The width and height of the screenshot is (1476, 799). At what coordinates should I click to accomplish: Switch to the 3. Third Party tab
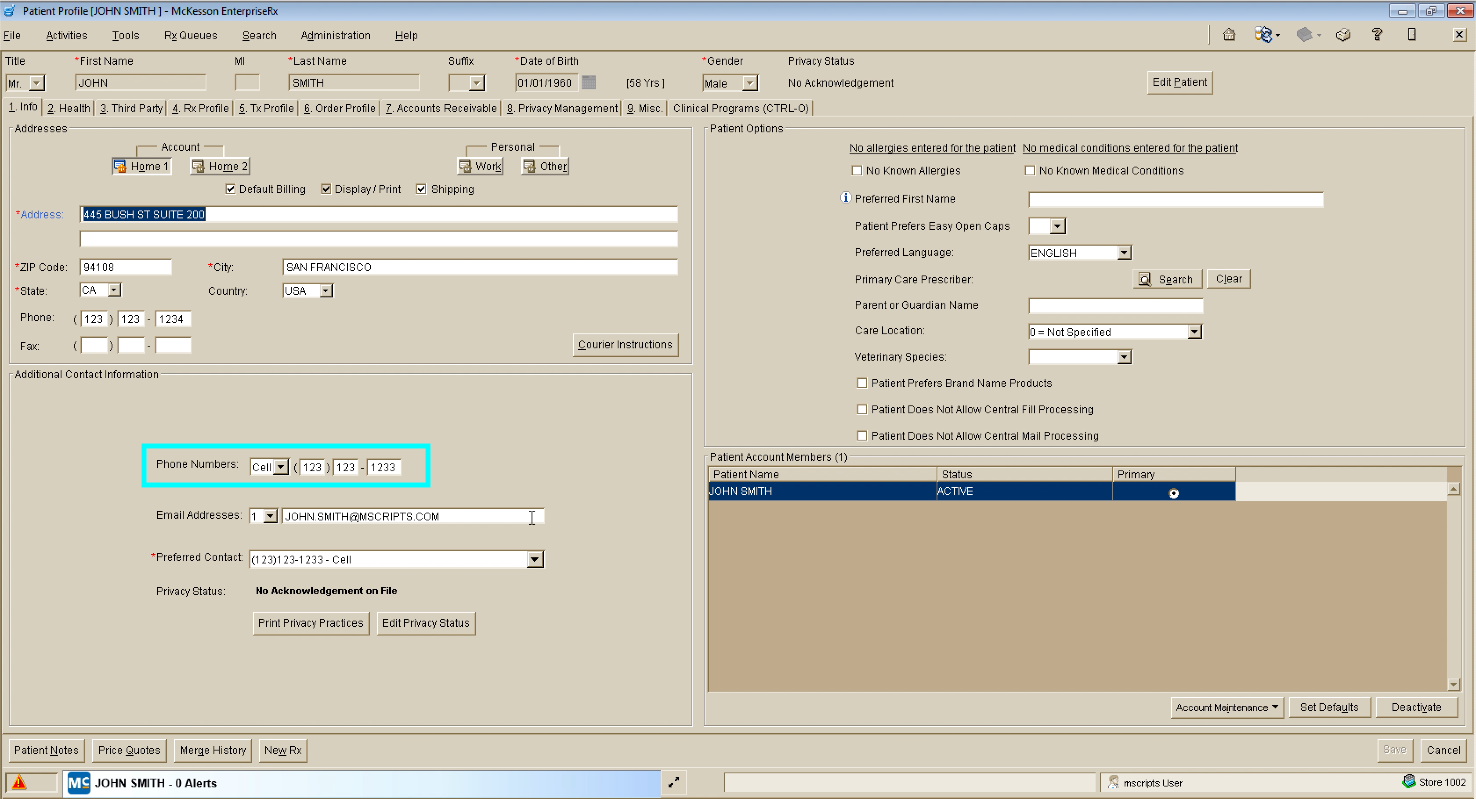click(x=131, y=108)
